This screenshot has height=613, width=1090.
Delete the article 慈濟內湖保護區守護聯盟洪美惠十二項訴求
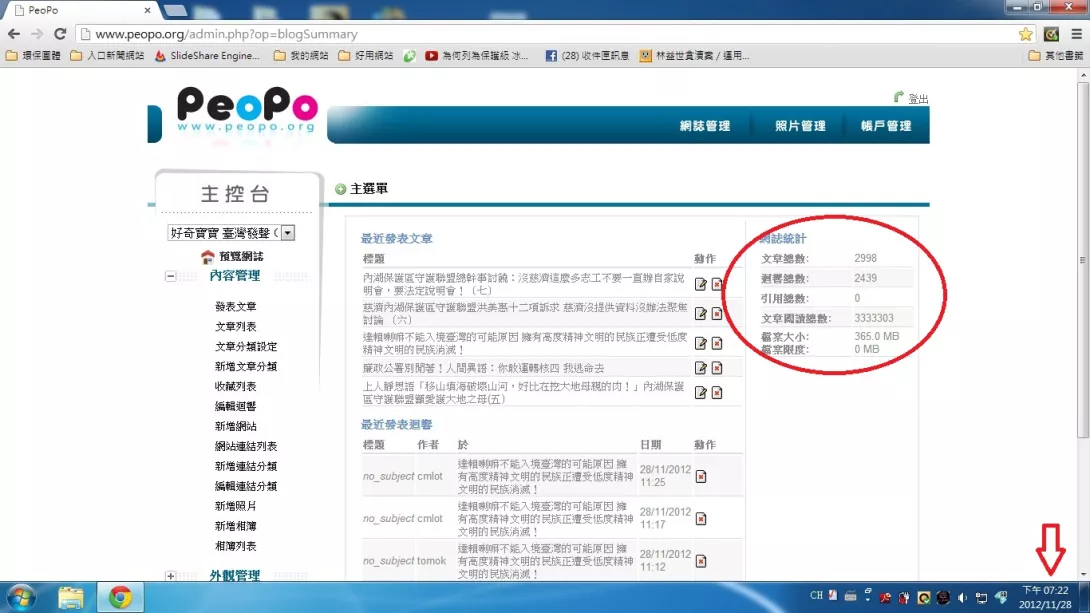(717, 313)
